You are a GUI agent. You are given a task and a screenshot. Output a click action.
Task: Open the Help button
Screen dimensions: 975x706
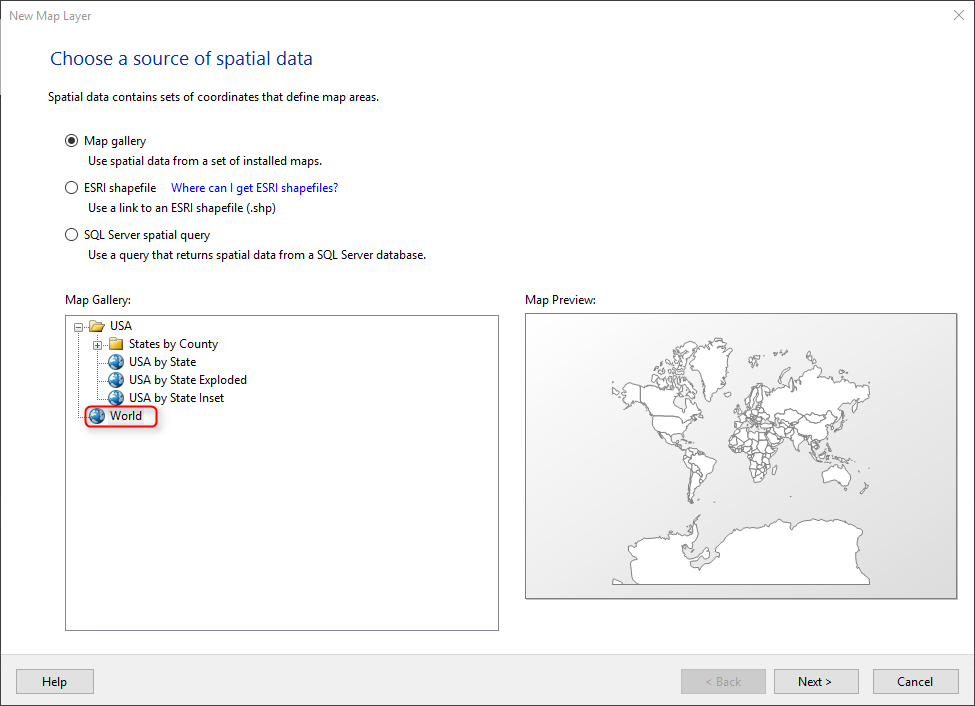coord(55,682)
